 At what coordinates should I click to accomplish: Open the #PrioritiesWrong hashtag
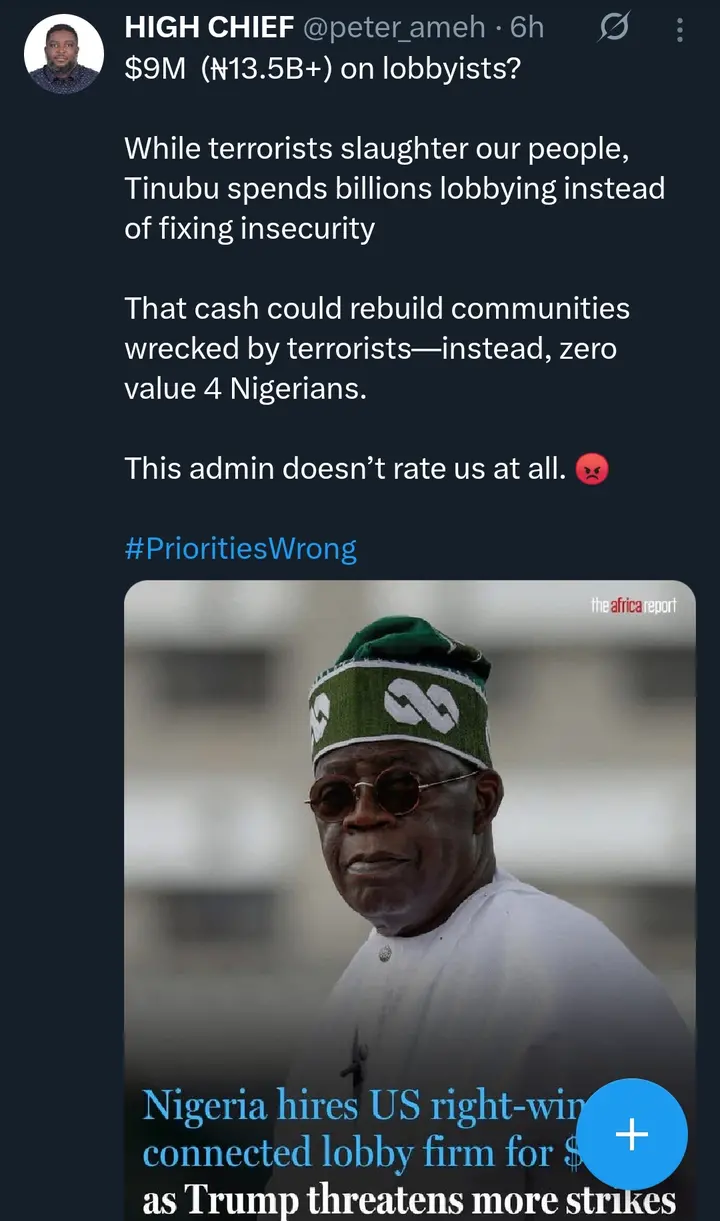click(x=240, y=548)
